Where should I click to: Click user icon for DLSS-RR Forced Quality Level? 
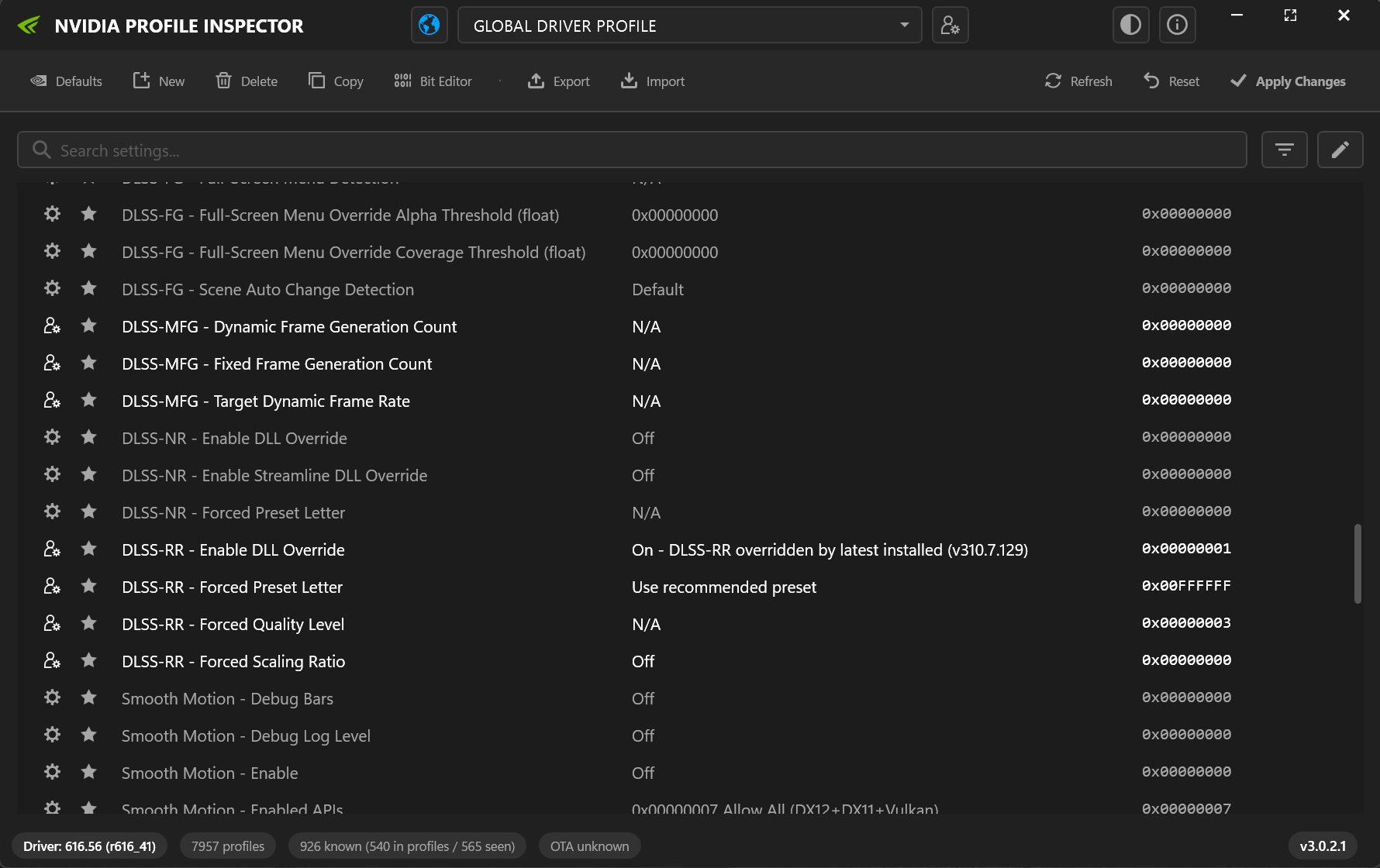coord(52,623)
